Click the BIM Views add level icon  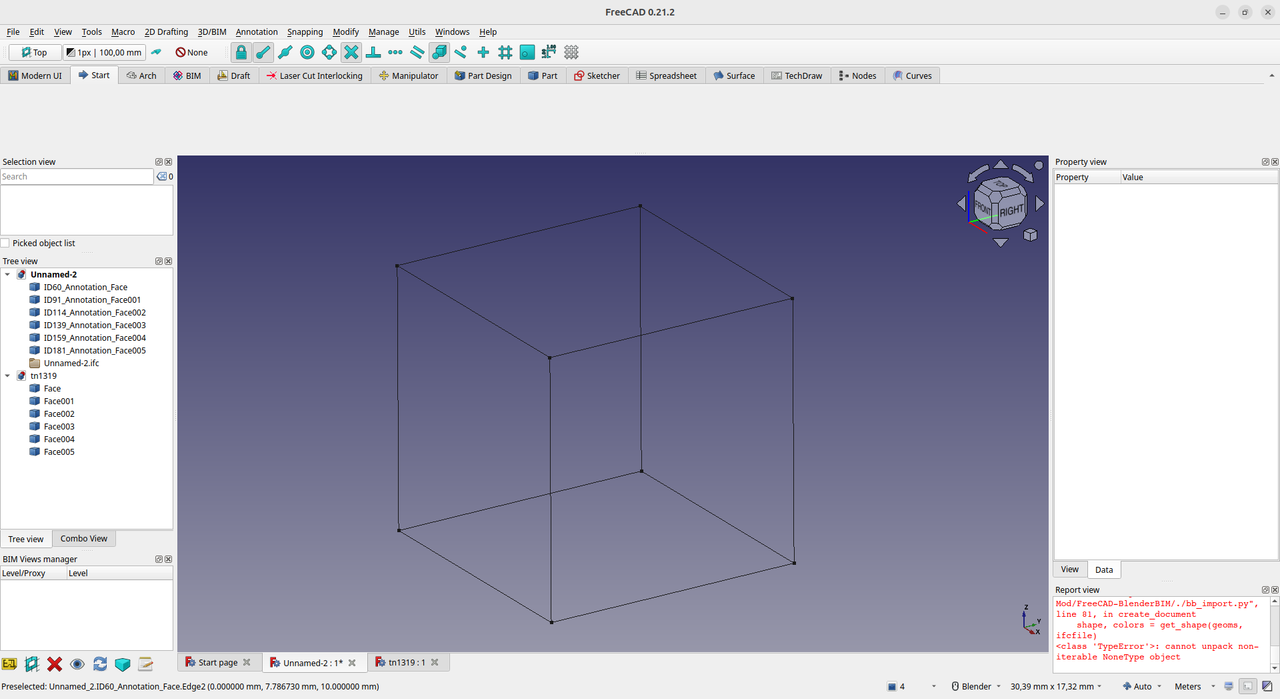tap(10, 664)
